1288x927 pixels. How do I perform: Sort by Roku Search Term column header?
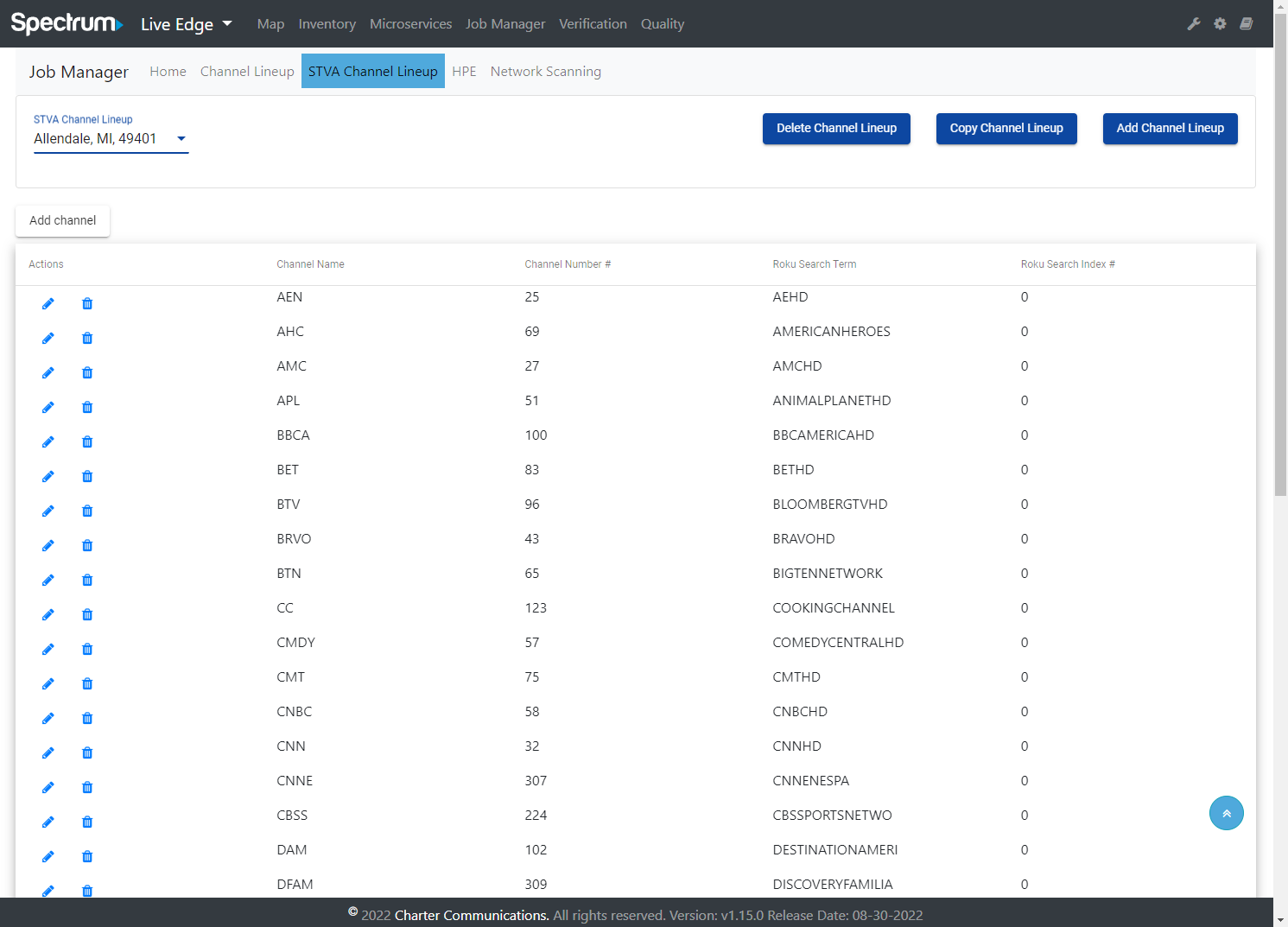[815, 264]
